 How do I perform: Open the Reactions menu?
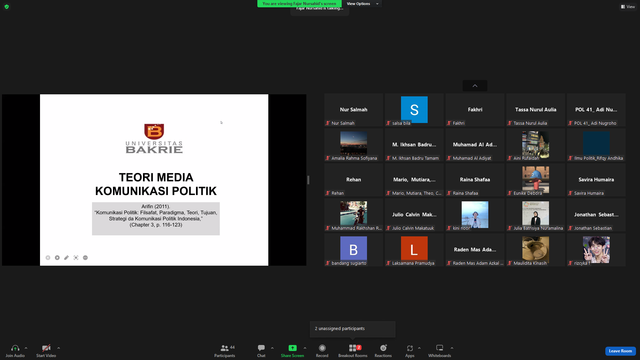(x=383, y=351)
